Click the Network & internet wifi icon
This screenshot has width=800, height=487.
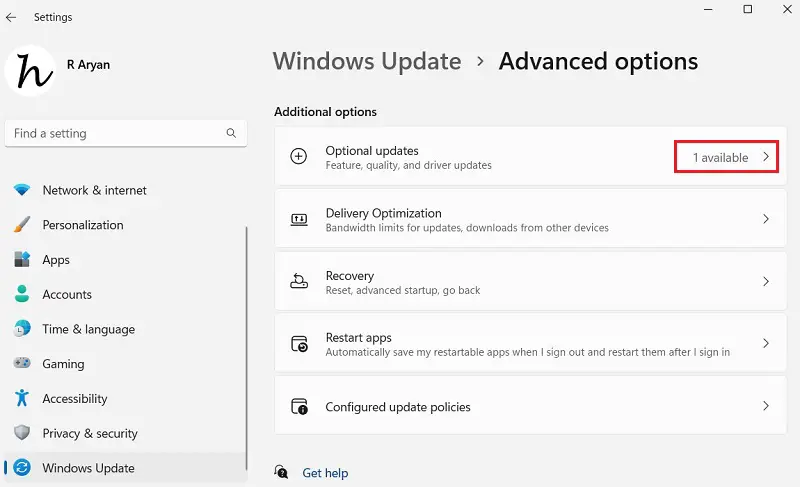(22, 190)
